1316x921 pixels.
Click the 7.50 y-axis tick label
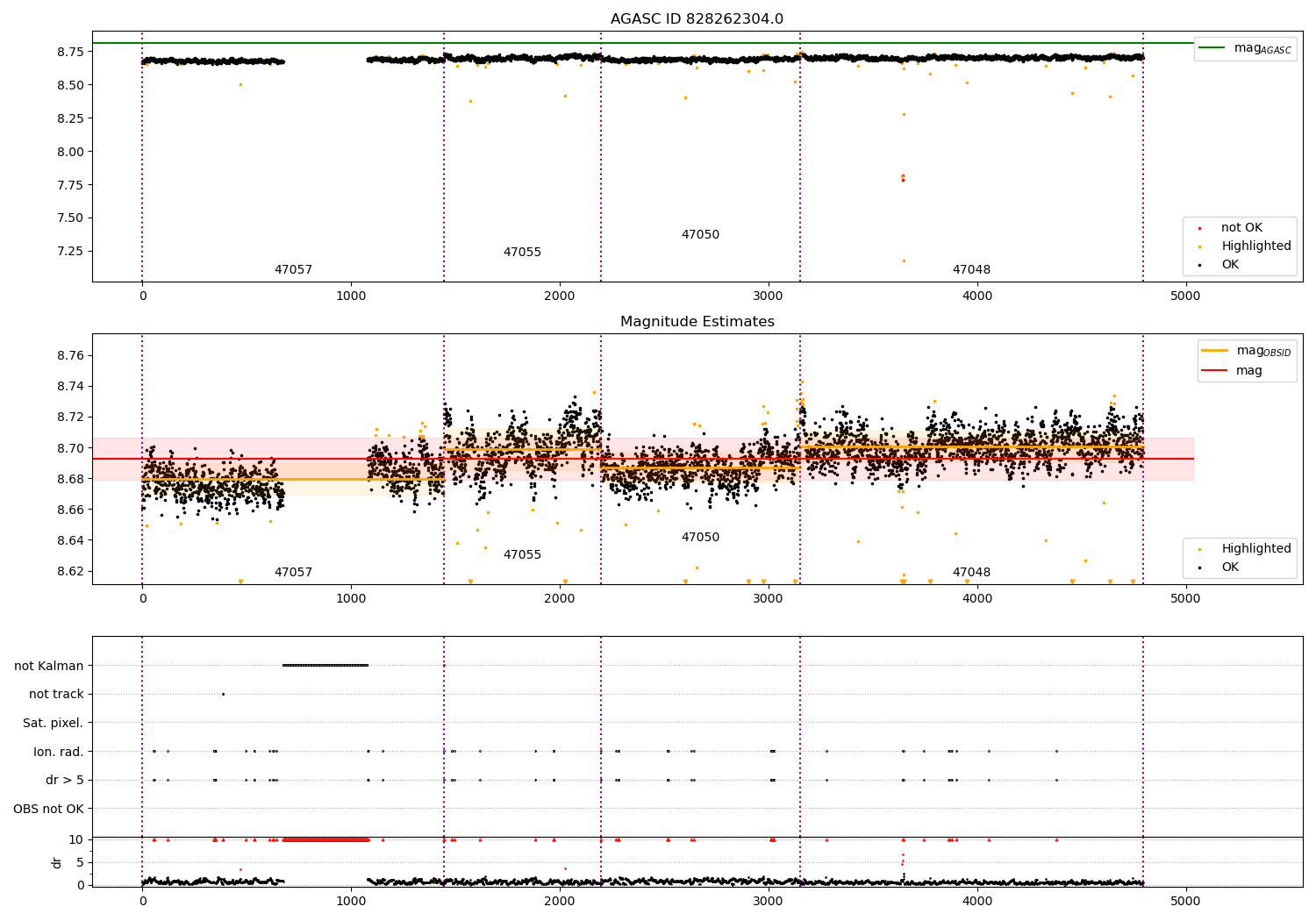pos(69,218)
